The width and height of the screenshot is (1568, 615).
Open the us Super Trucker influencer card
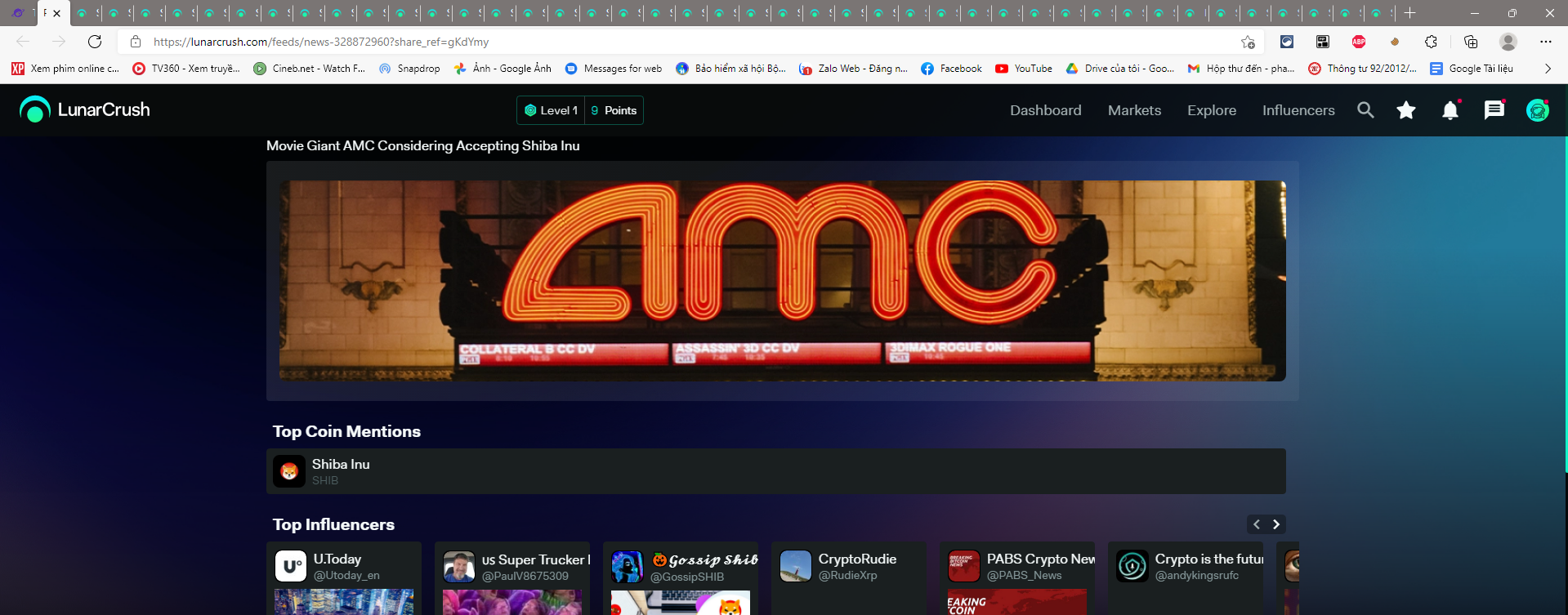[x=512, y=578]
